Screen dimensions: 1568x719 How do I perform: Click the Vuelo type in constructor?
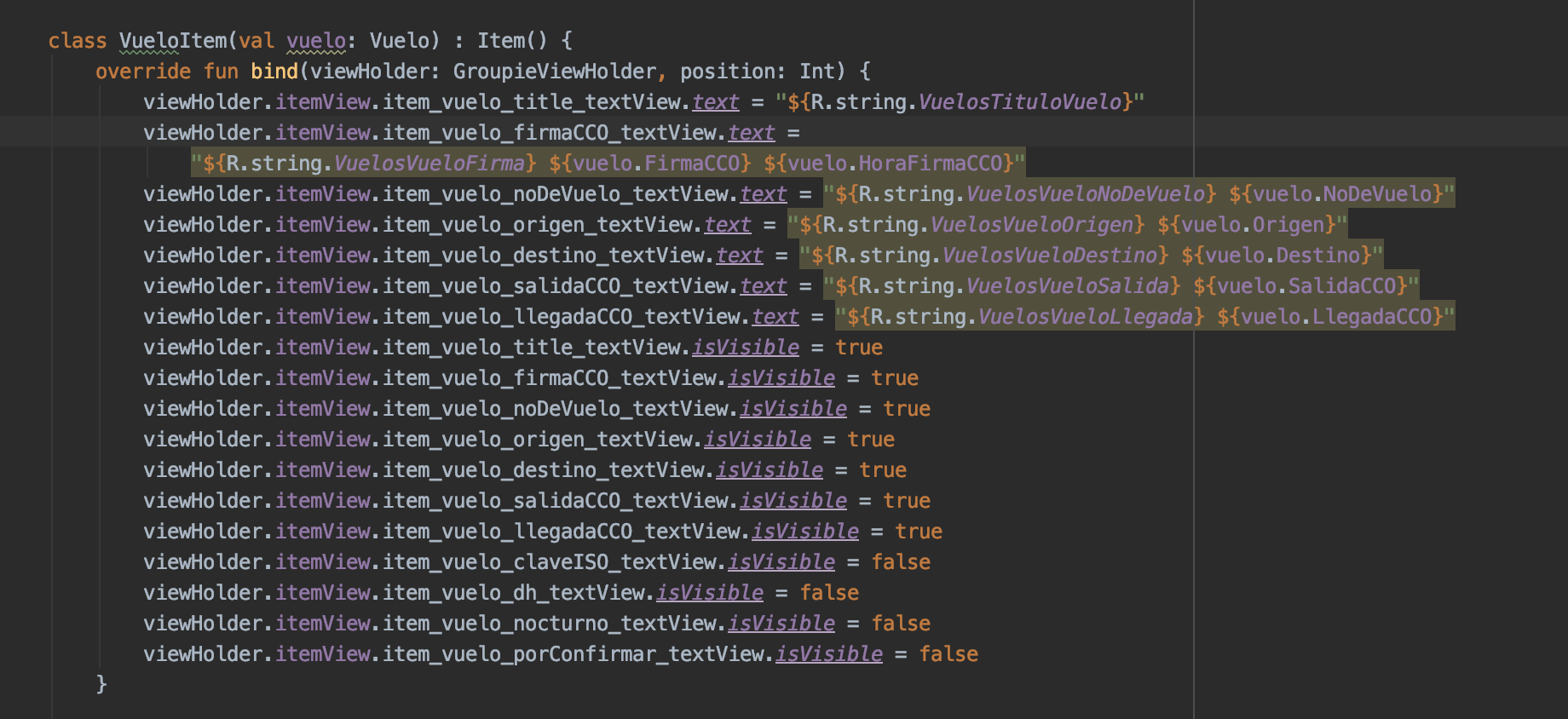click(x=399, y=41)
